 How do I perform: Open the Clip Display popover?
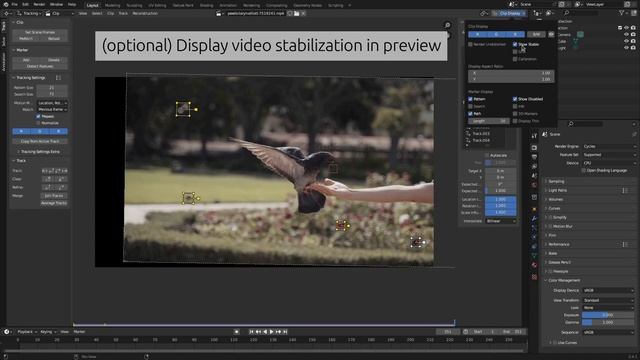point(509,13)
